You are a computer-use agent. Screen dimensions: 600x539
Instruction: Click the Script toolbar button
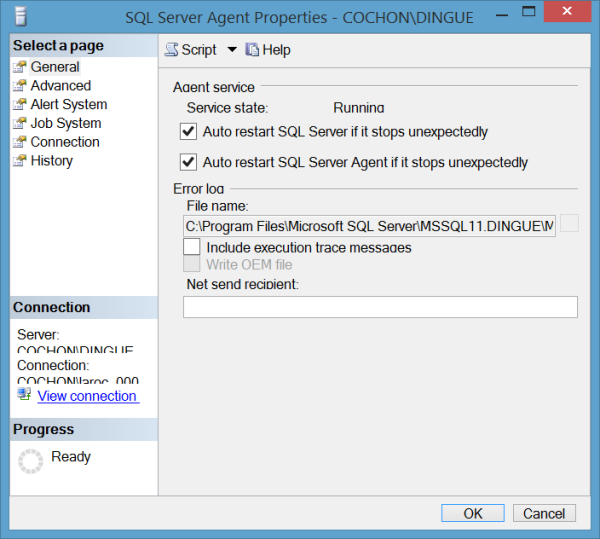click(191, 50)
